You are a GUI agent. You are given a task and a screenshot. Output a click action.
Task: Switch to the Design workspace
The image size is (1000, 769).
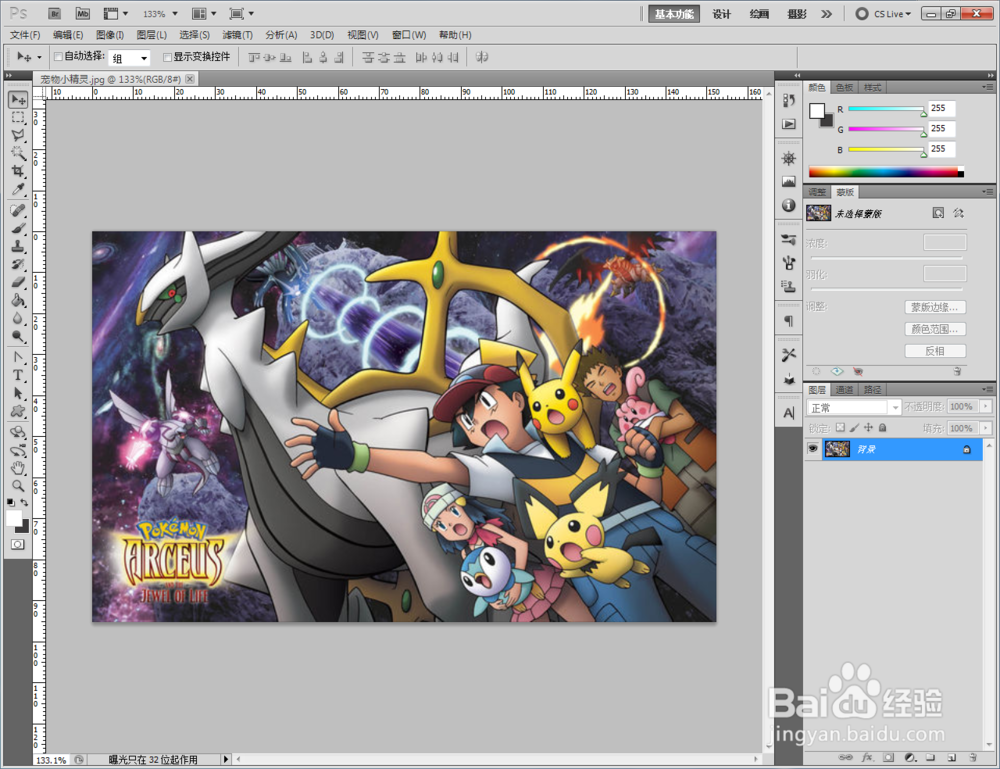point(722,14)
